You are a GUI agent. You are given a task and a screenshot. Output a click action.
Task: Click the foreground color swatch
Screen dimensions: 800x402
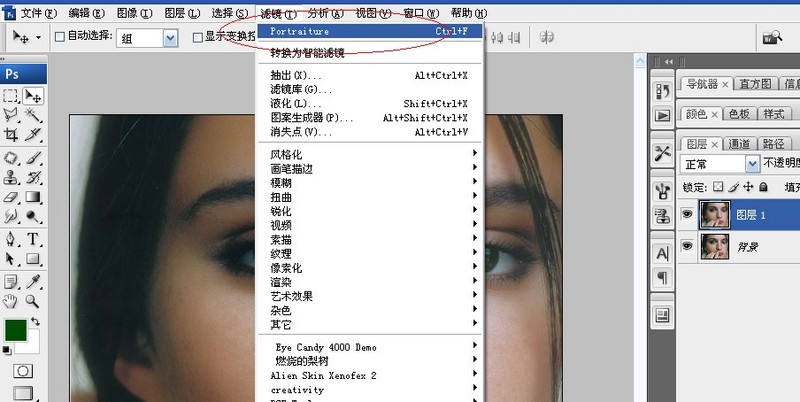15,329
